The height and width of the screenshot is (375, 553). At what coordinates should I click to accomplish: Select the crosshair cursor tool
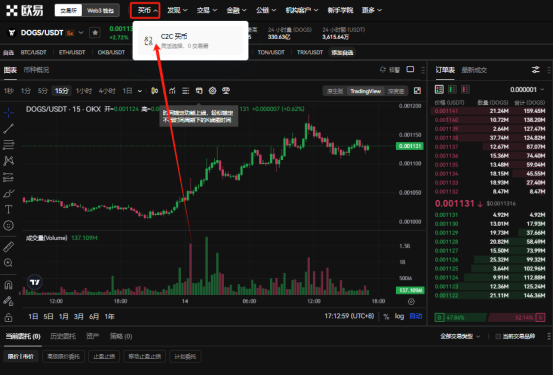pyautogui.click(x=8, y=113)
